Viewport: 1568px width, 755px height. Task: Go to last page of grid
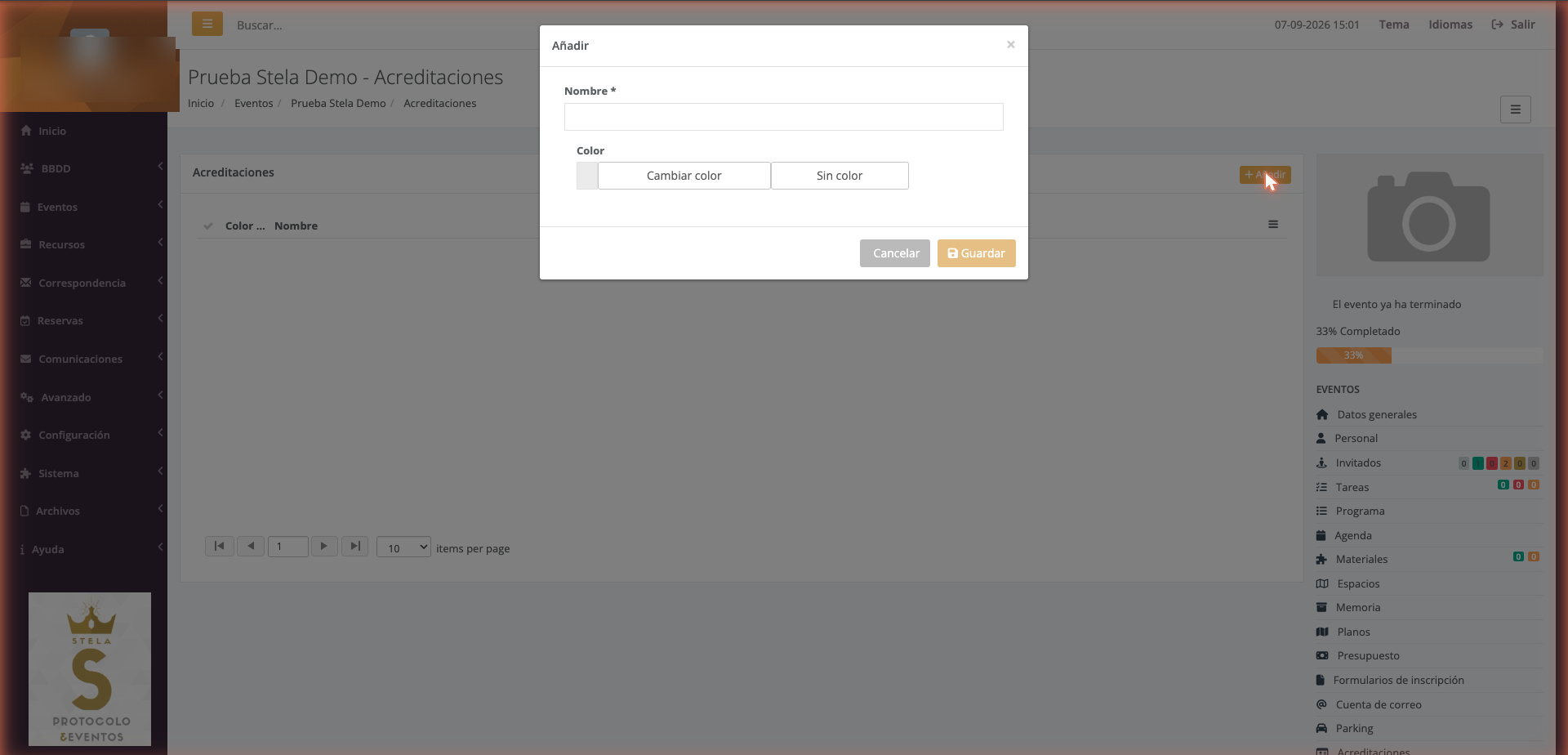(355, 547)
